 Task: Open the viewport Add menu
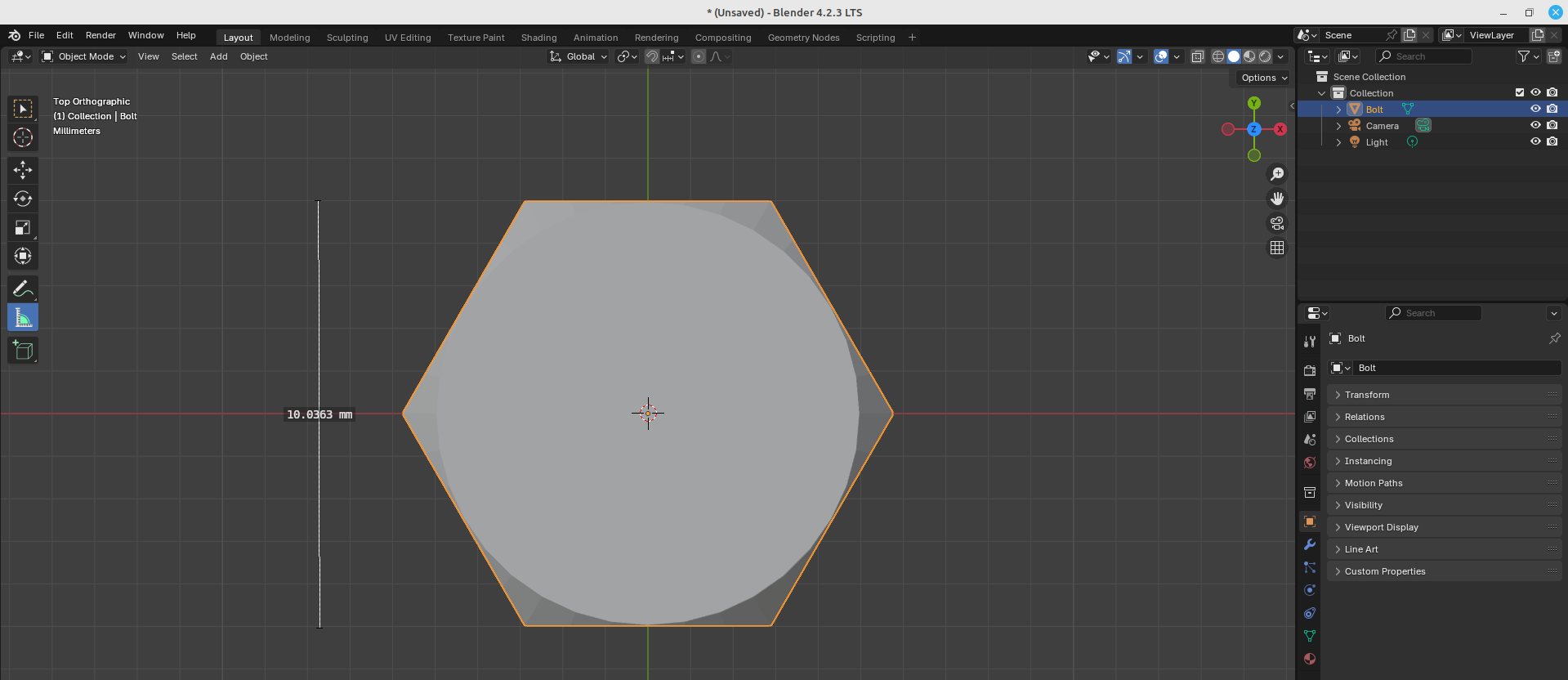219,56
